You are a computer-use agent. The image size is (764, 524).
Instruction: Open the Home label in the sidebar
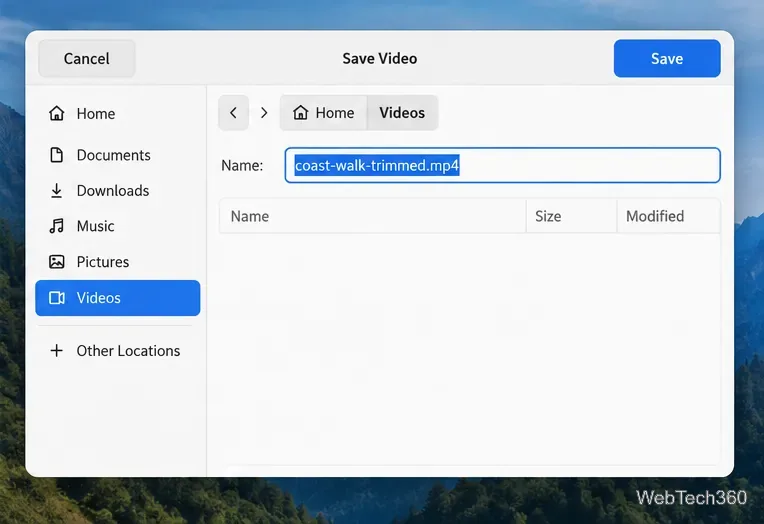(96, 114)
